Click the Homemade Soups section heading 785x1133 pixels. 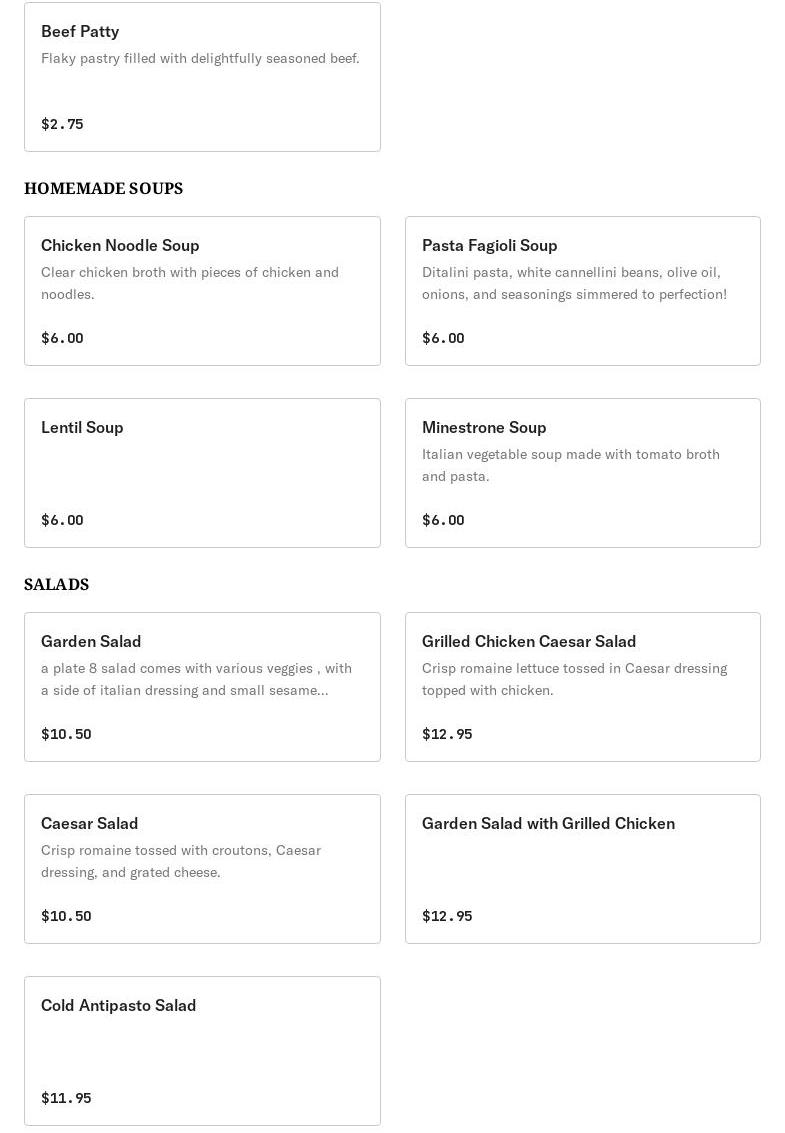(x=104, y=188)
